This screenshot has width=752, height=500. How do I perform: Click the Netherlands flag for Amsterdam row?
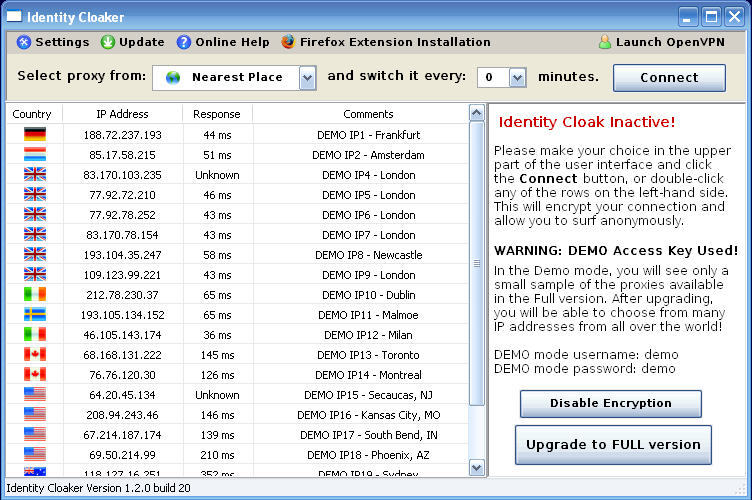[35, 154]
